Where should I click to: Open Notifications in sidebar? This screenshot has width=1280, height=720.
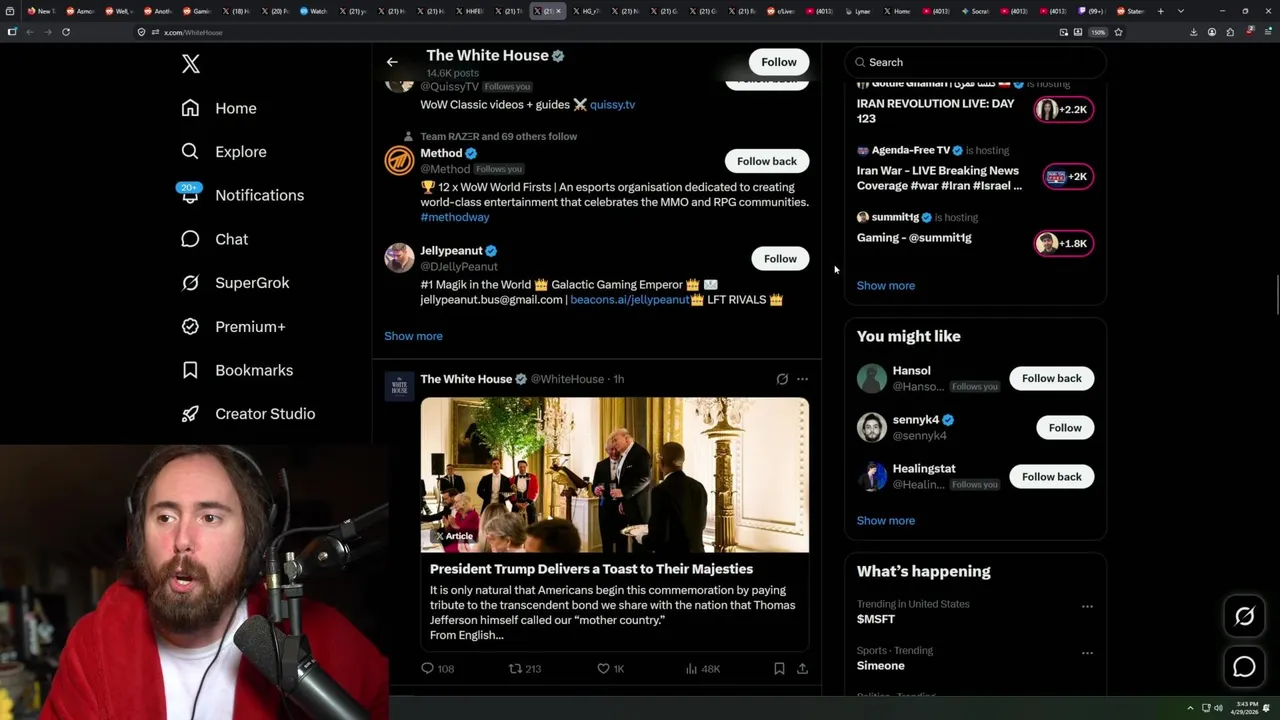tap(242, 195)
